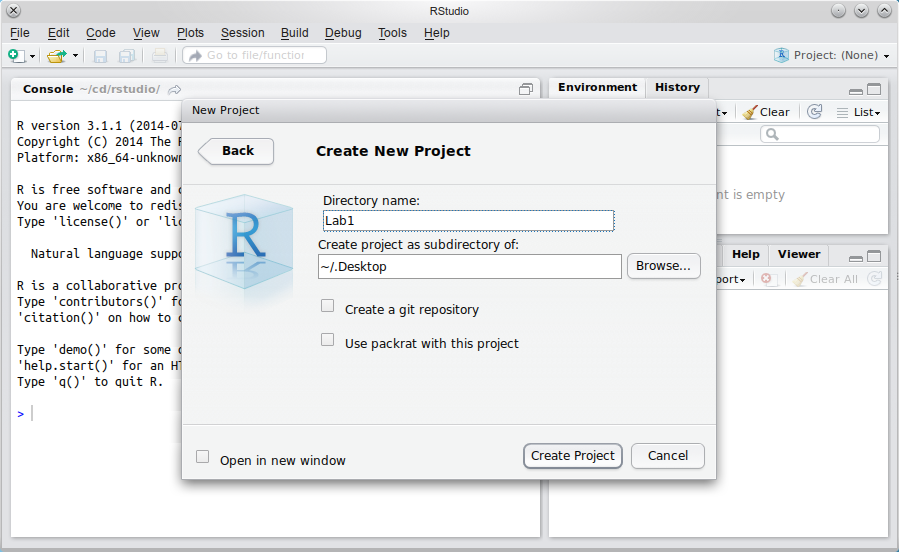Tick the Open in new window checkbox

pos(203,457)
